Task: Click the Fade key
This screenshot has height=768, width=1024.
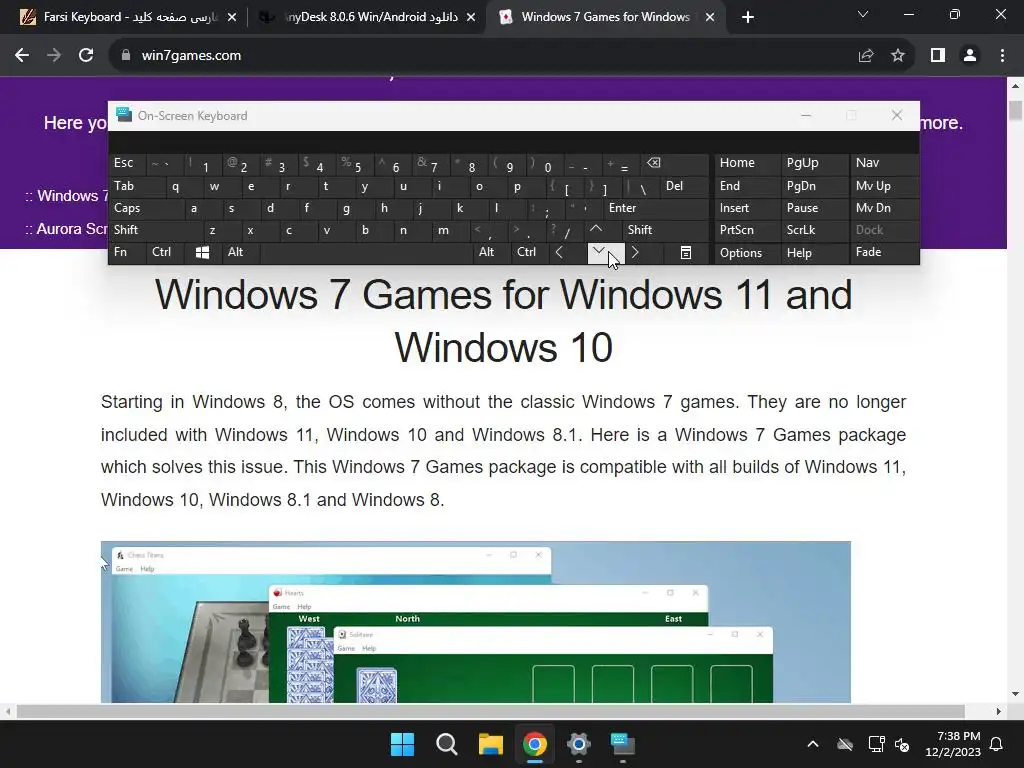Action: [884, 253]
